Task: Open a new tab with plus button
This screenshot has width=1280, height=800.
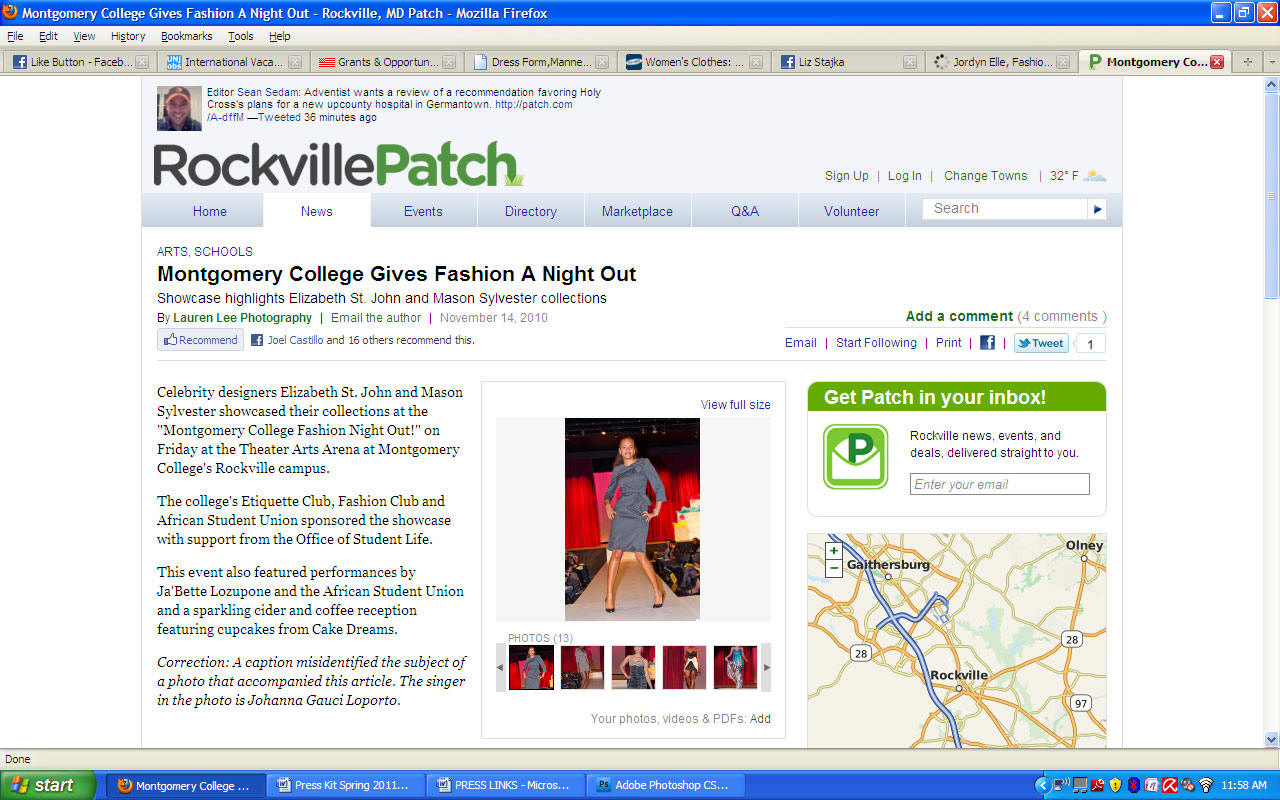Action: coord(1247,62)
